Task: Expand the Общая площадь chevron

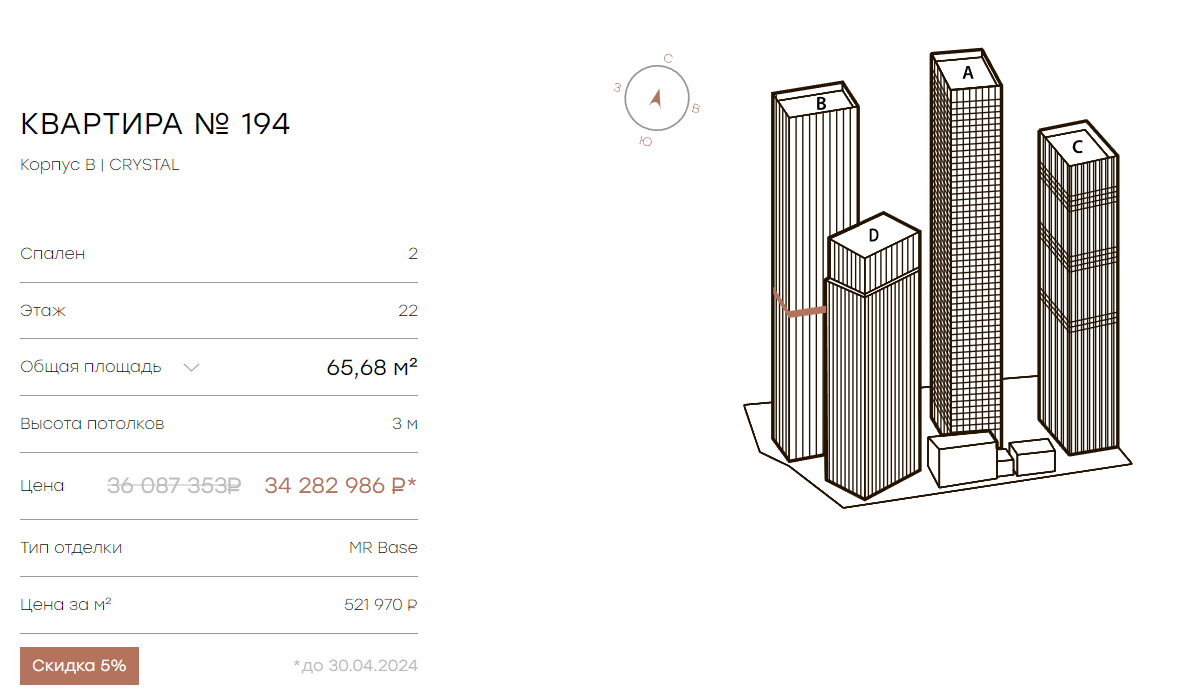Action: tap(192, 367)
